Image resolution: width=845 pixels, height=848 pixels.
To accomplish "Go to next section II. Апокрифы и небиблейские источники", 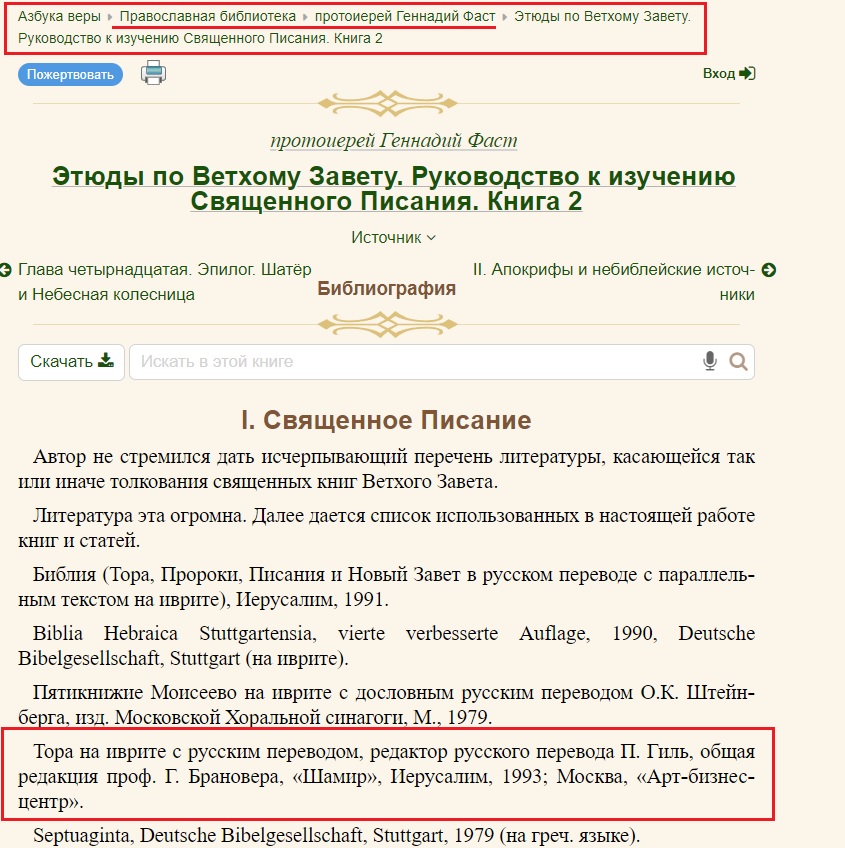I will coord(613,282).
